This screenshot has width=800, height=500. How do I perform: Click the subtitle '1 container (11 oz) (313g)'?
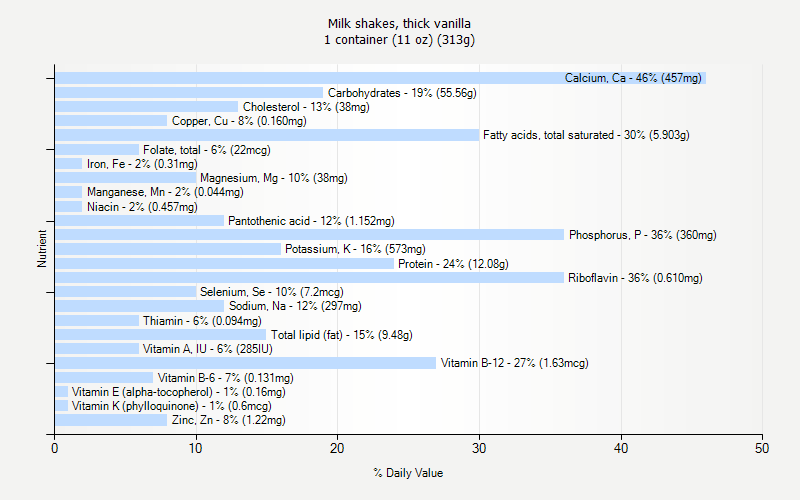(x=399, y=40)
